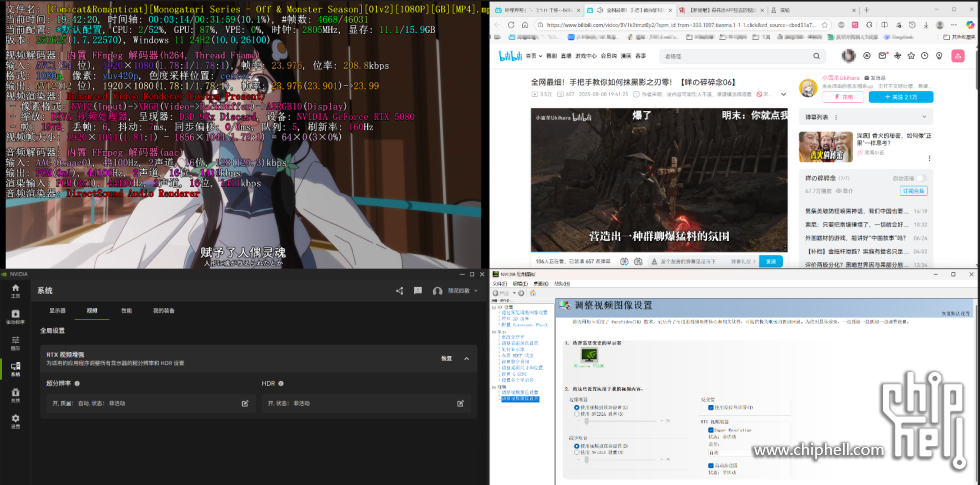980x485 pixels.
Task: Open bilibili favorites star icon
Action: point(912,56)
